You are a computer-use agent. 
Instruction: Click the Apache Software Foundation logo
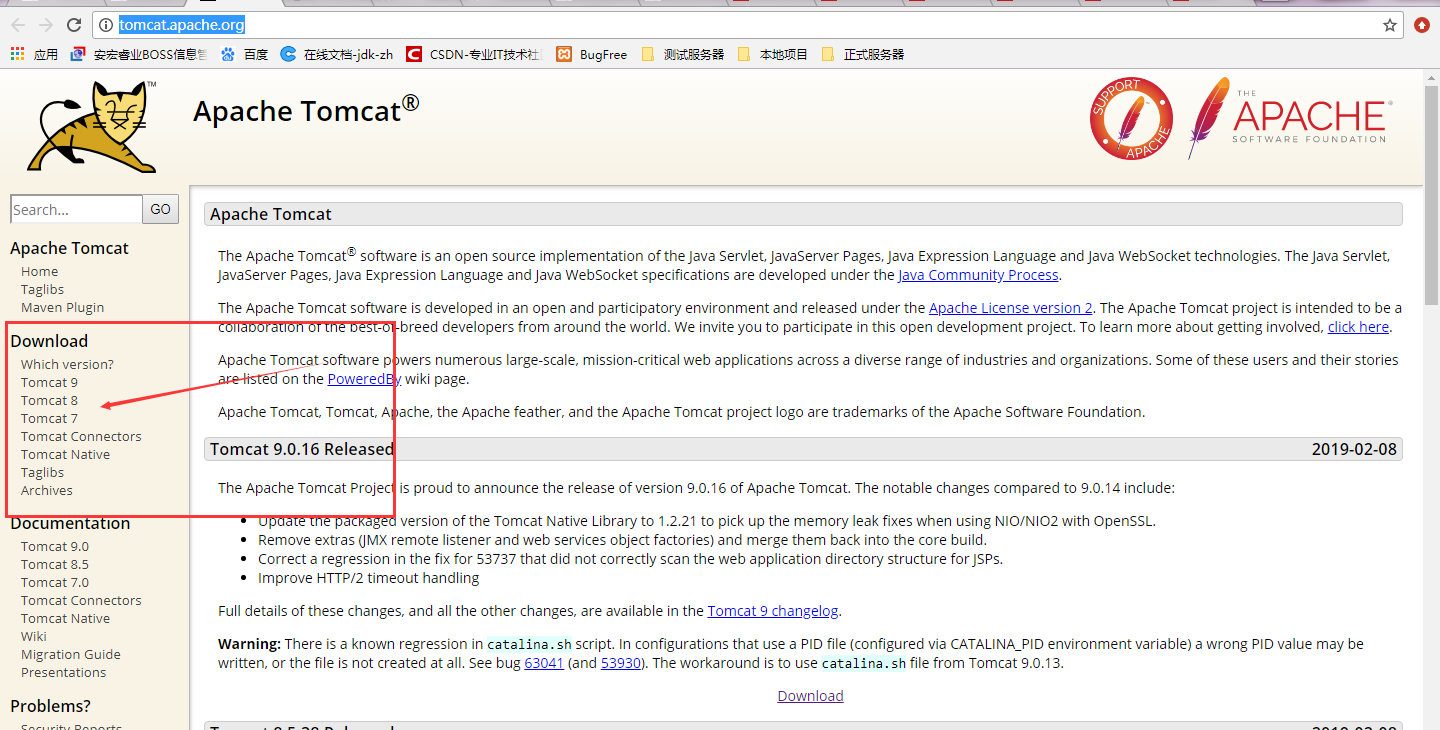point(1290,118)
